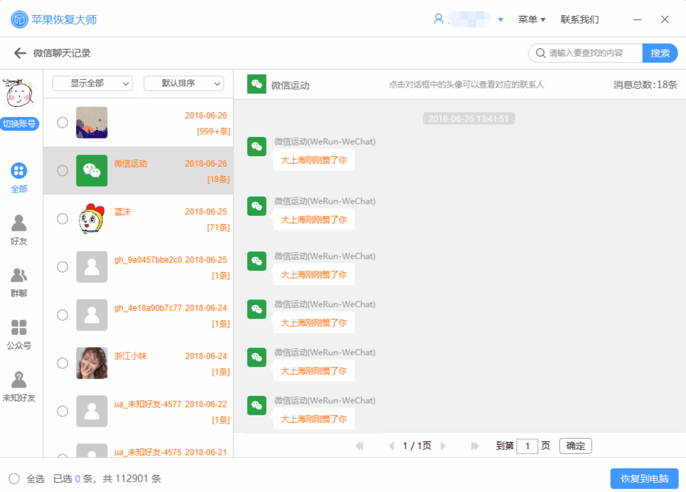Viewport: 686px width, 492px height.
Task: Click the next page arrow in pagination
Action: point(446,446)
